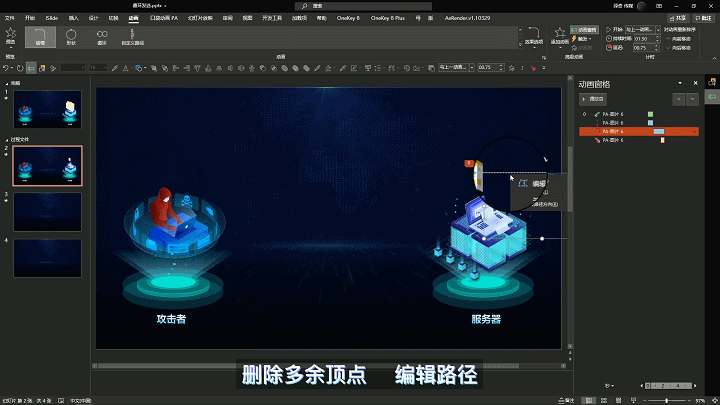Click the star icon in quick toolbar
Screen dimensions: 720x405
point(512,68)
